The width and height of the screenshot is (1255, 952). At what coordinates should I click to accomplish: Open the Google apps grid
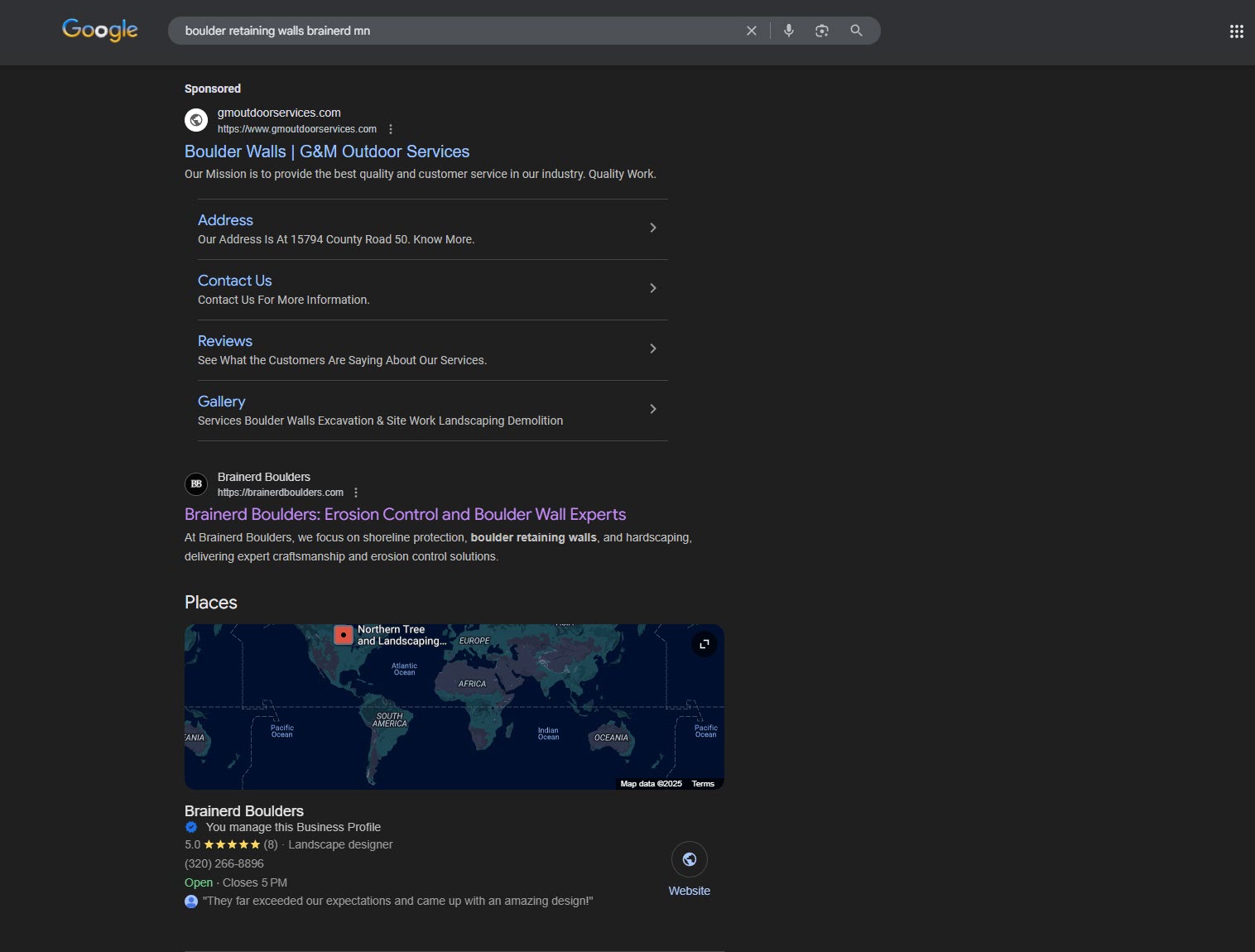tap(1237, 31)
